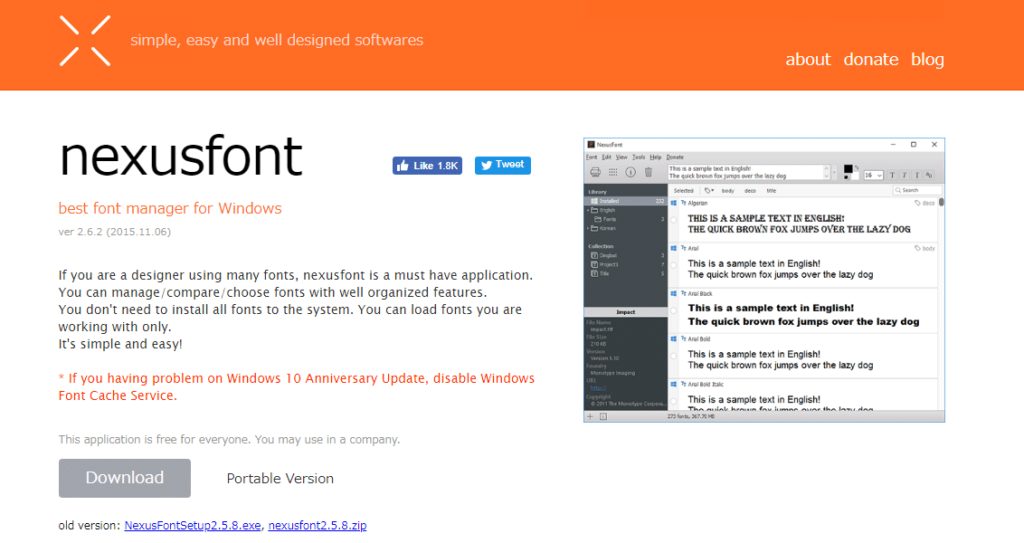The height and width of the screenshot is (543, 1024).
Task: Open the Tools menu in NexusFont window
Action: click(x=638, y=157)
